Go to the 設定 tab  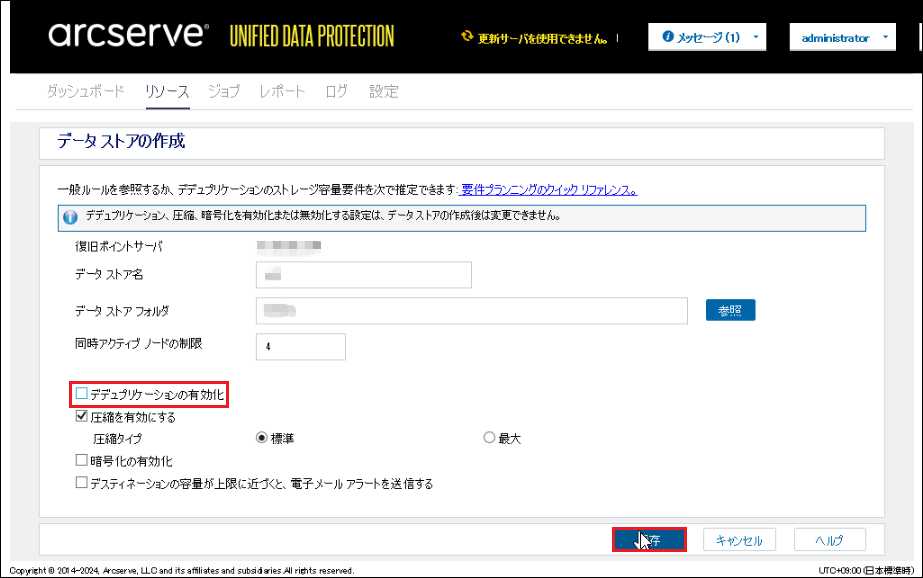click(x=384, y=91)
